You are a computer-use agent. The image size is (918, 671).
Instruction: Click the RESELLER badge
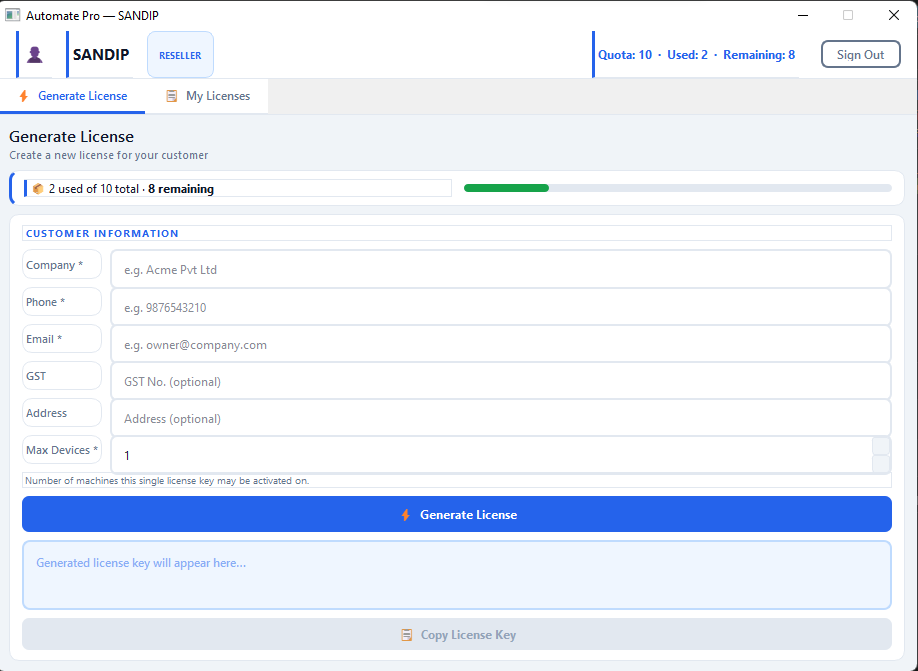coord(180,54)
